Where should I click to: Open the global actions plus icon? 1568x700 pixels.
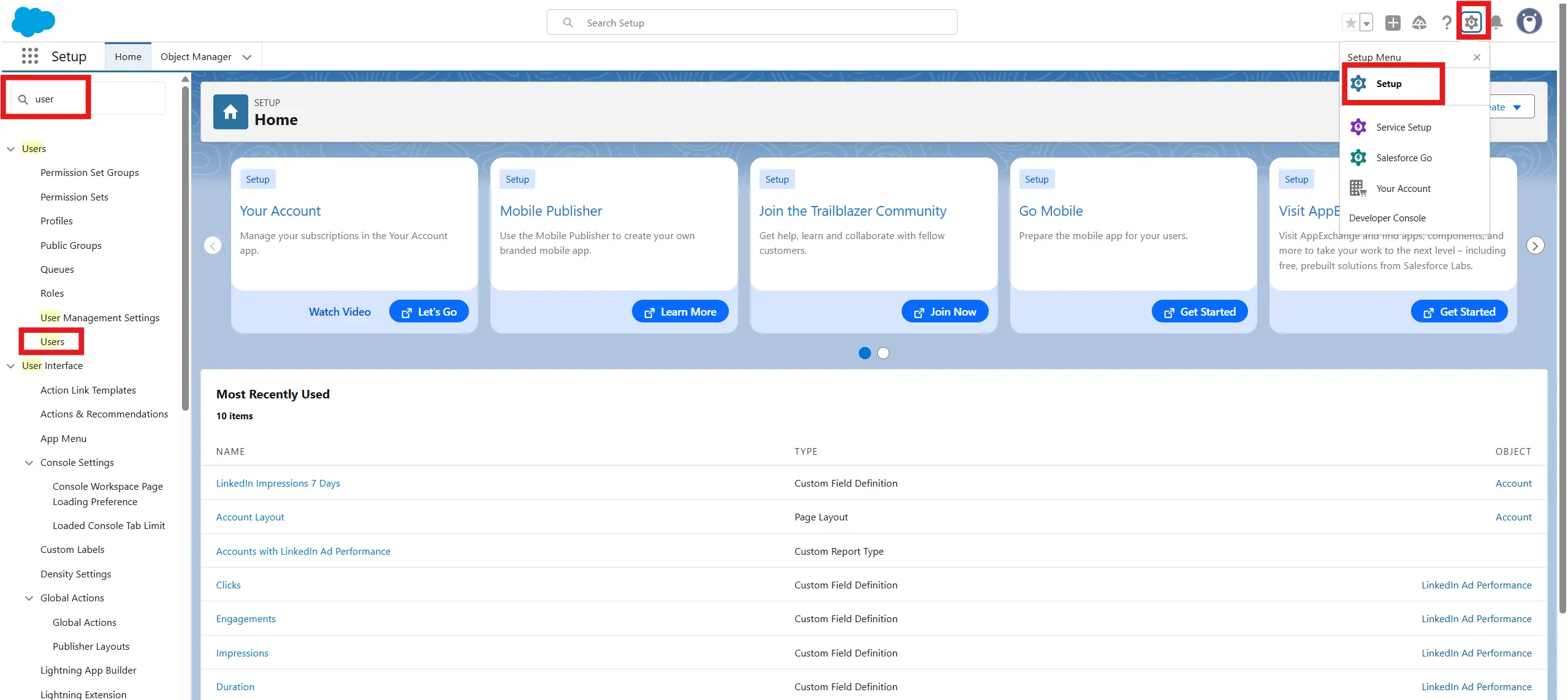coord(1393,23)
